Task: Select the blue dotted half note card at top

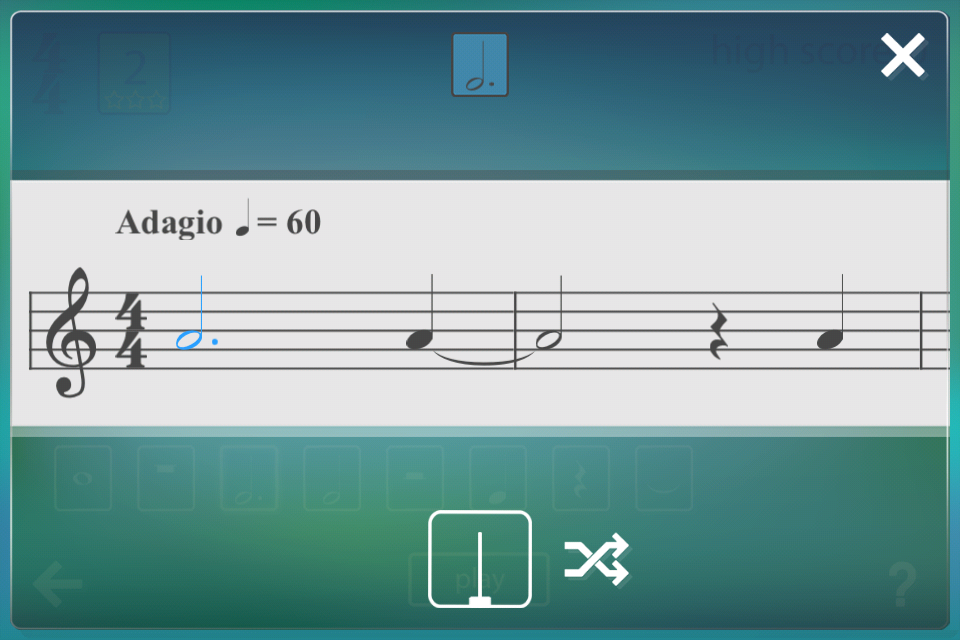Action: click(x=480, y=65)
